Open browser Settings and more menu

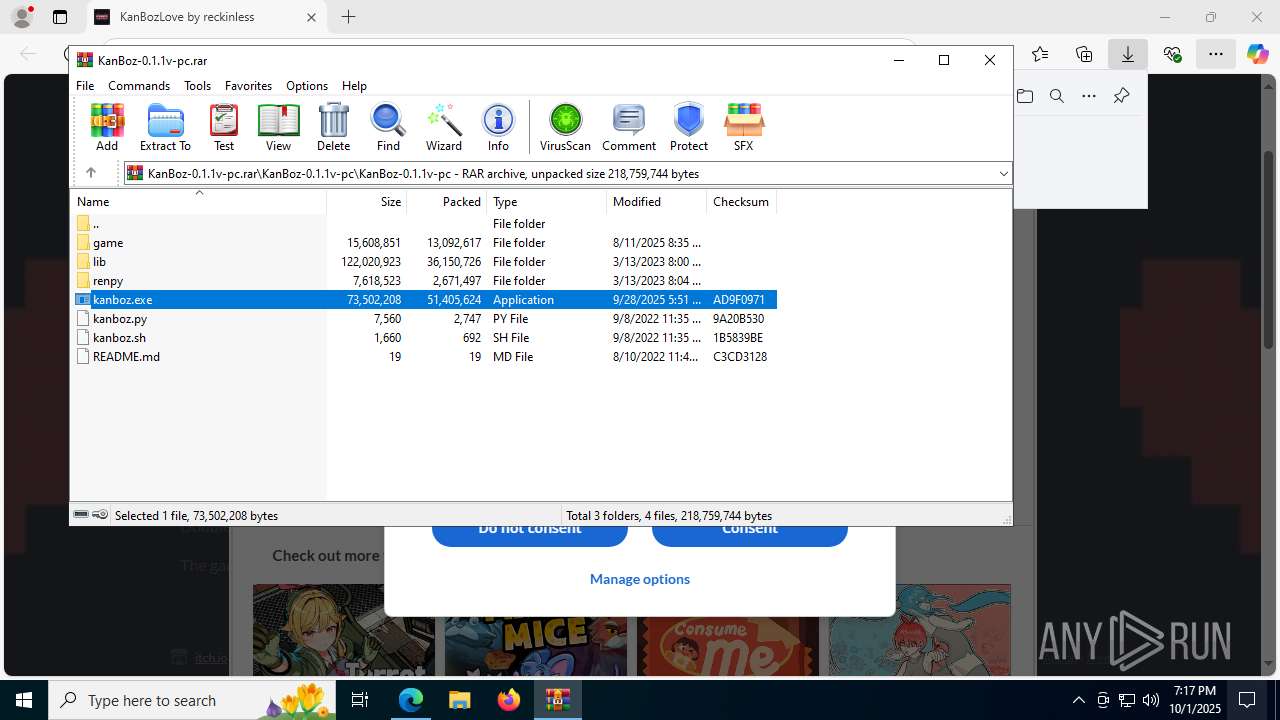(x=1216, y=54)
